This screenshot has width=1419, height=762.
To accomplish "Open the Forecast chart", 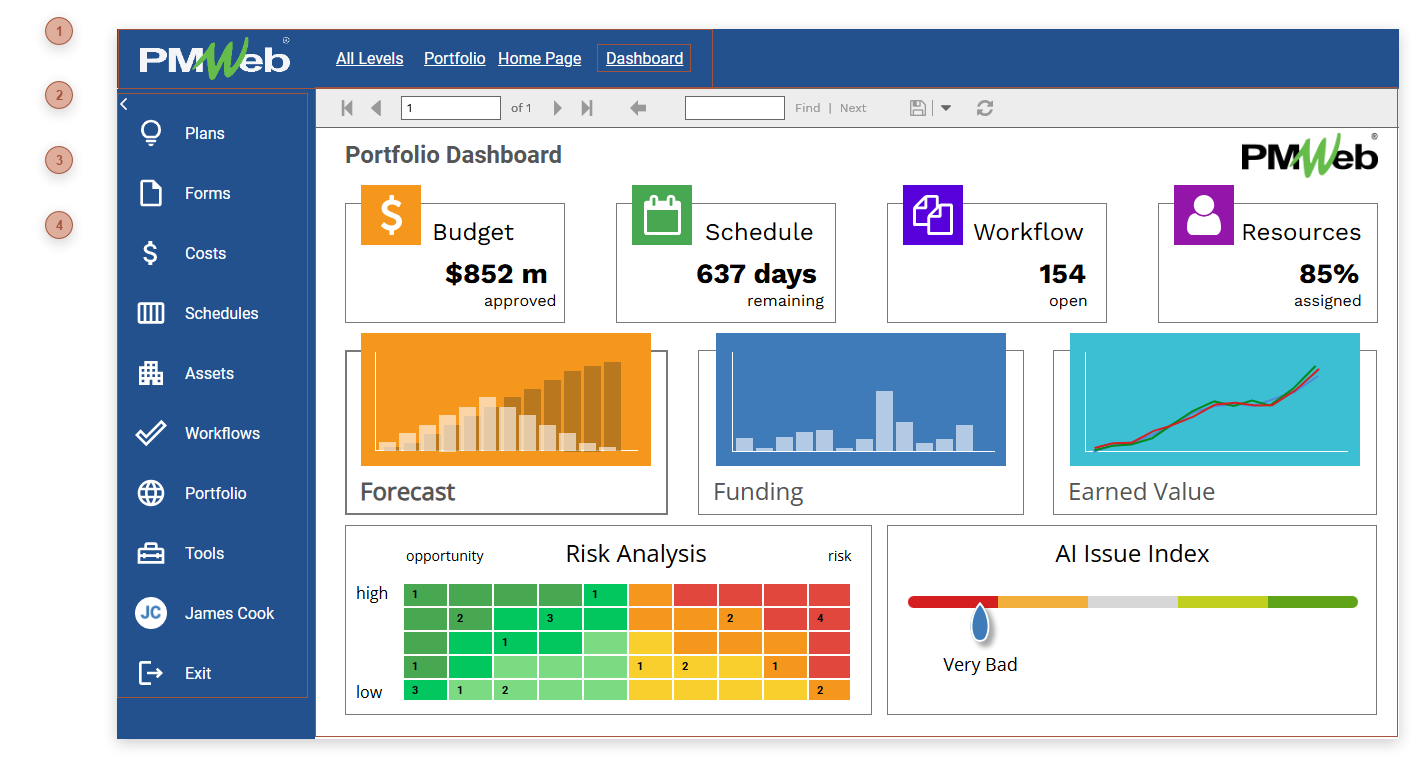I will pyautogui.click(x=505, y=398).
